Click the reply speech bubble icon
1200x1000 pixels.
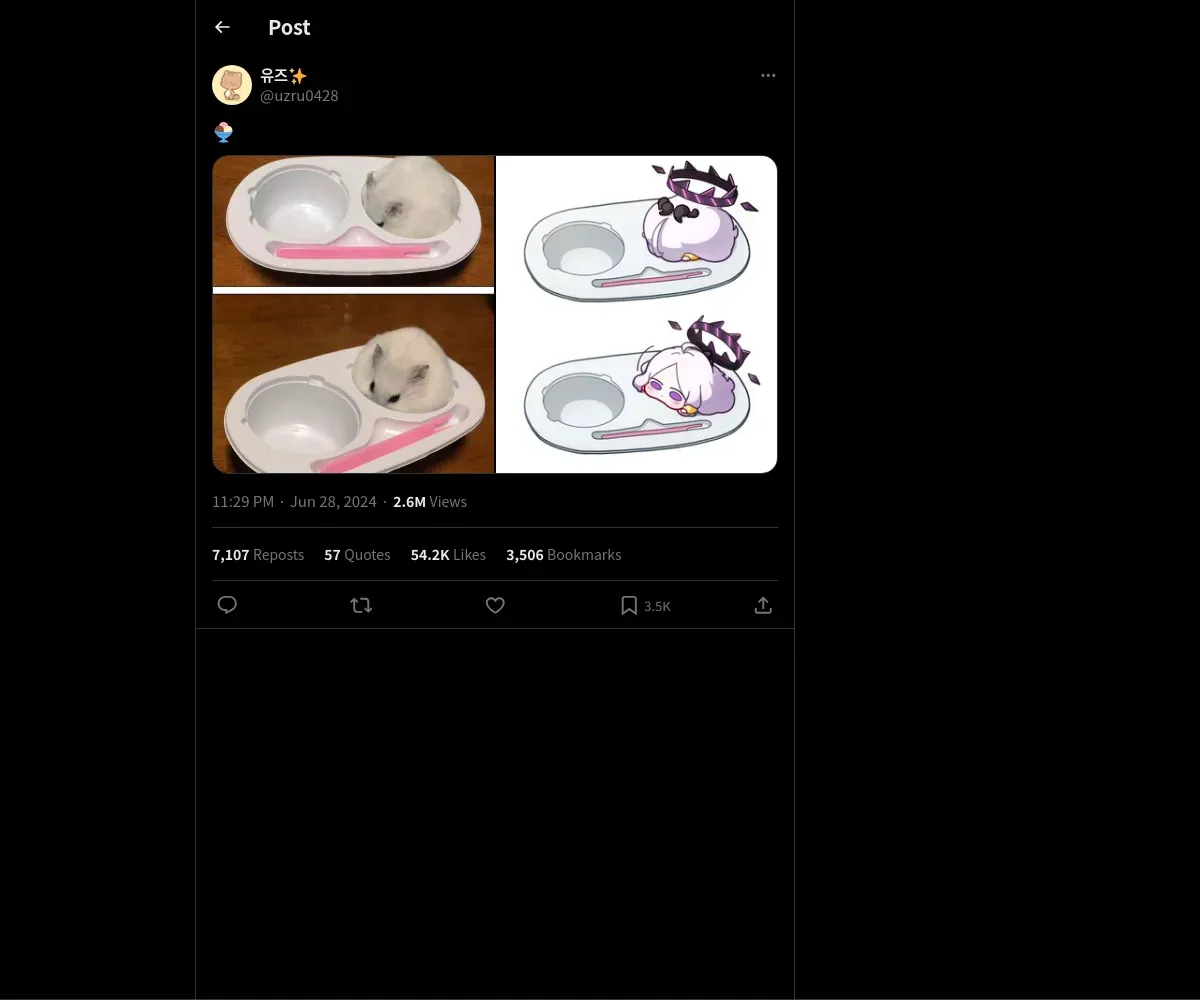pyautogui.click(x=227, y=605)
